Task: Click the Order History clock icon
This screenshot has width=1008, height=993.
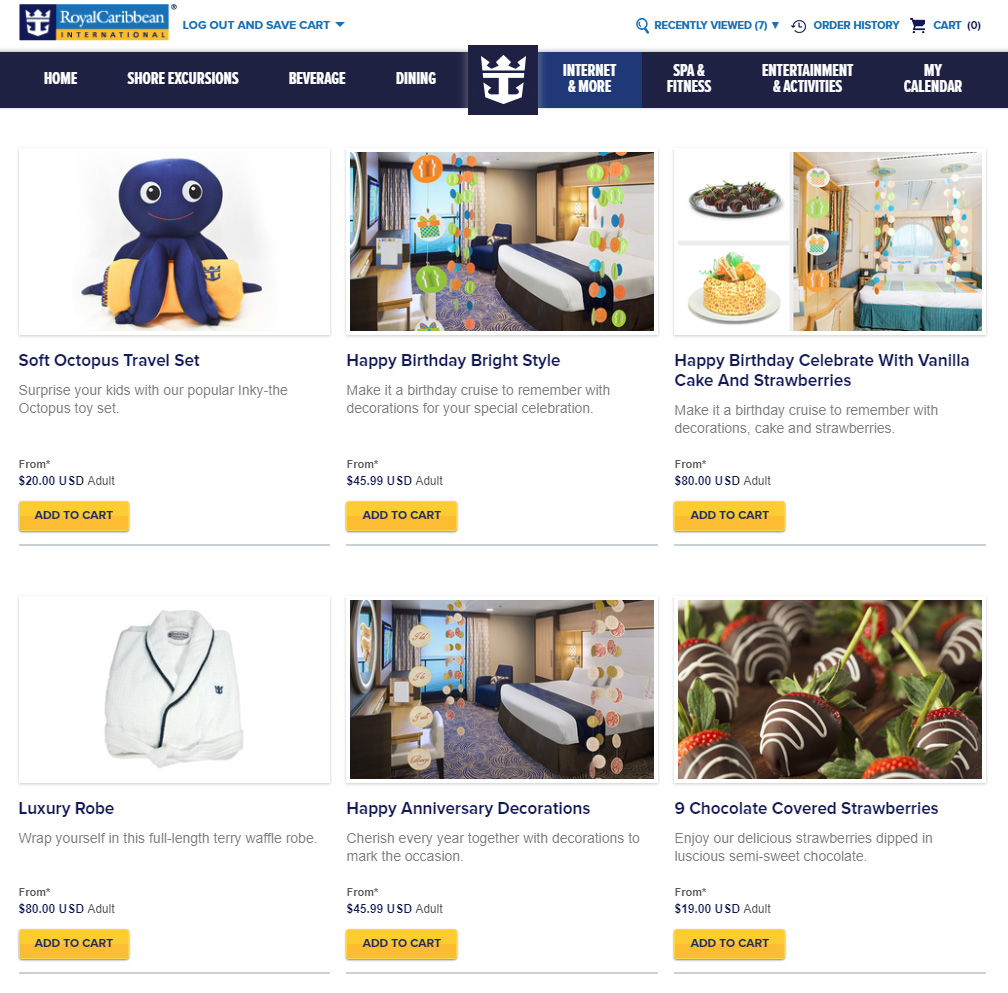Action: [x=798, y=26]
